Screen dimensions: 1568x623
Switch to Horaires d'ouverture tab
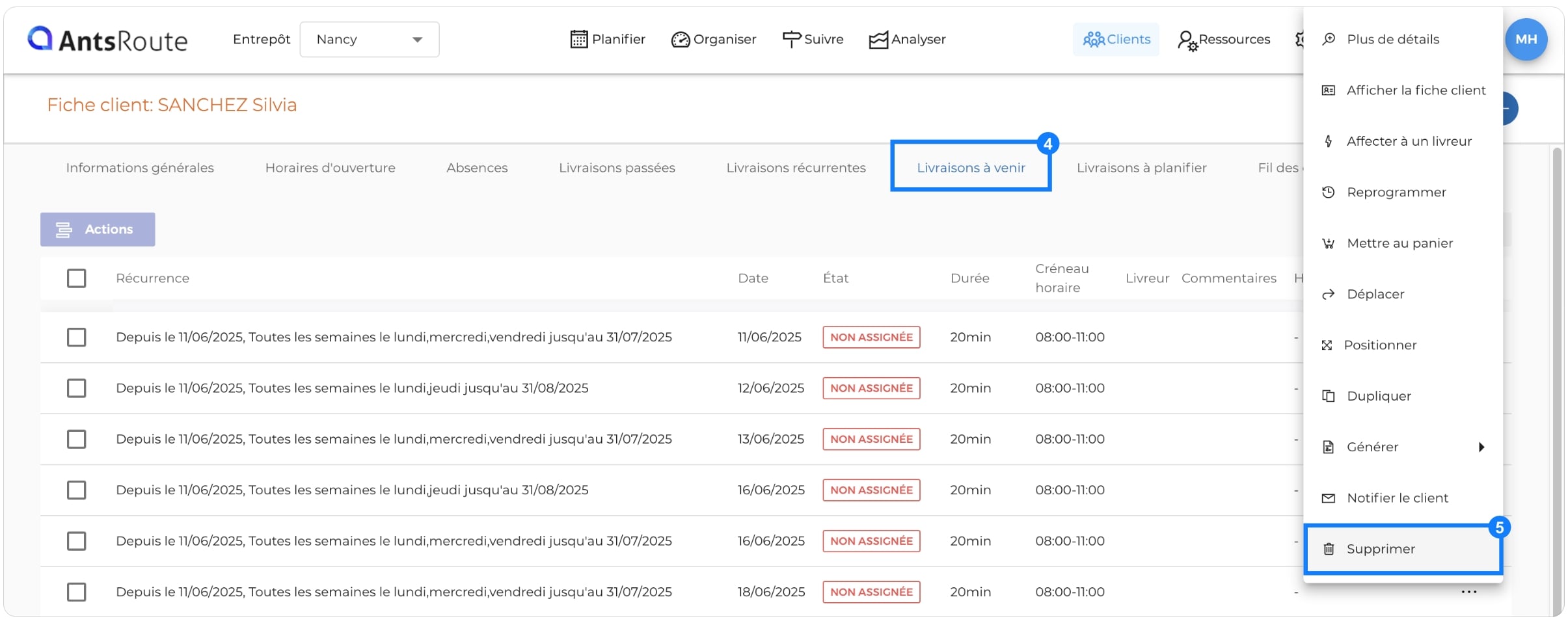[330, 168]
